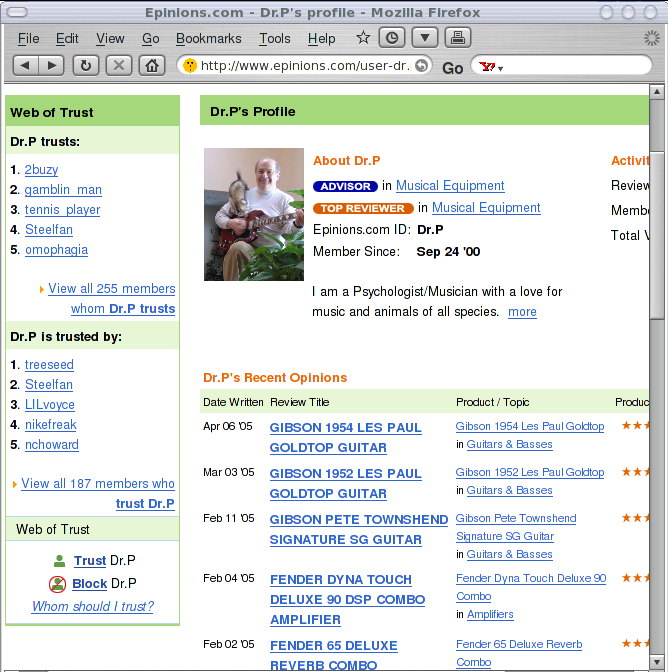Open the Bookmarks menu
The image size is (668, 672).
pyautogui.click(x=209, y=39)
